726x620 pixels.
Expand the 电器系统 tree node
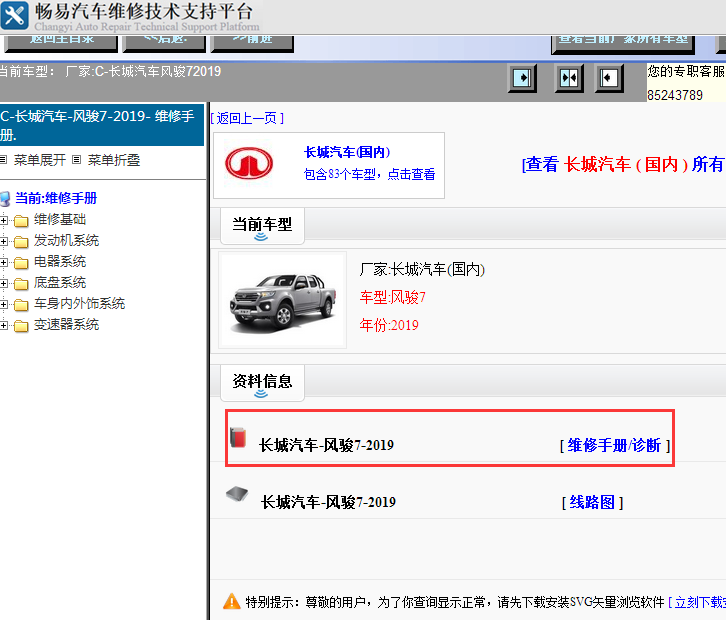click(4, 262)
